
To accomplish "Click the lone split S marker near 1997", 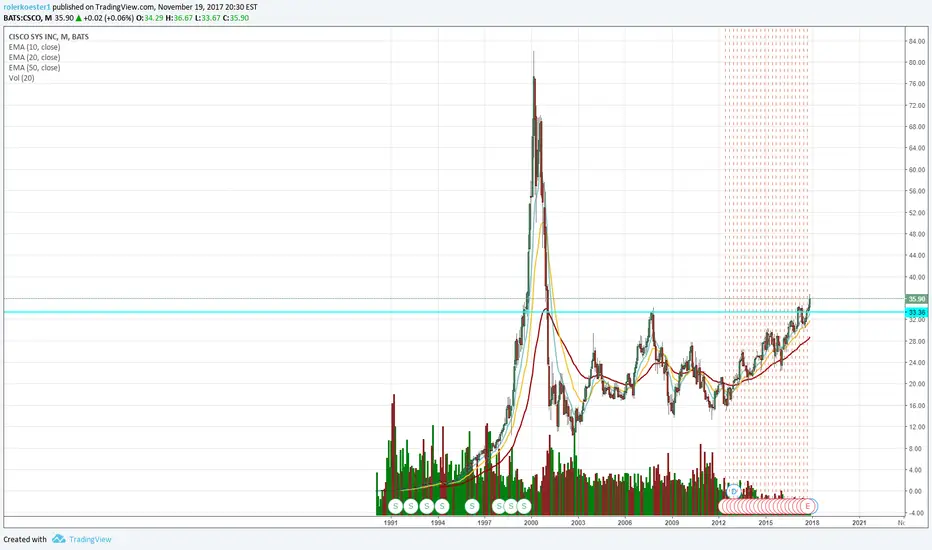I will tap(472, 506).
